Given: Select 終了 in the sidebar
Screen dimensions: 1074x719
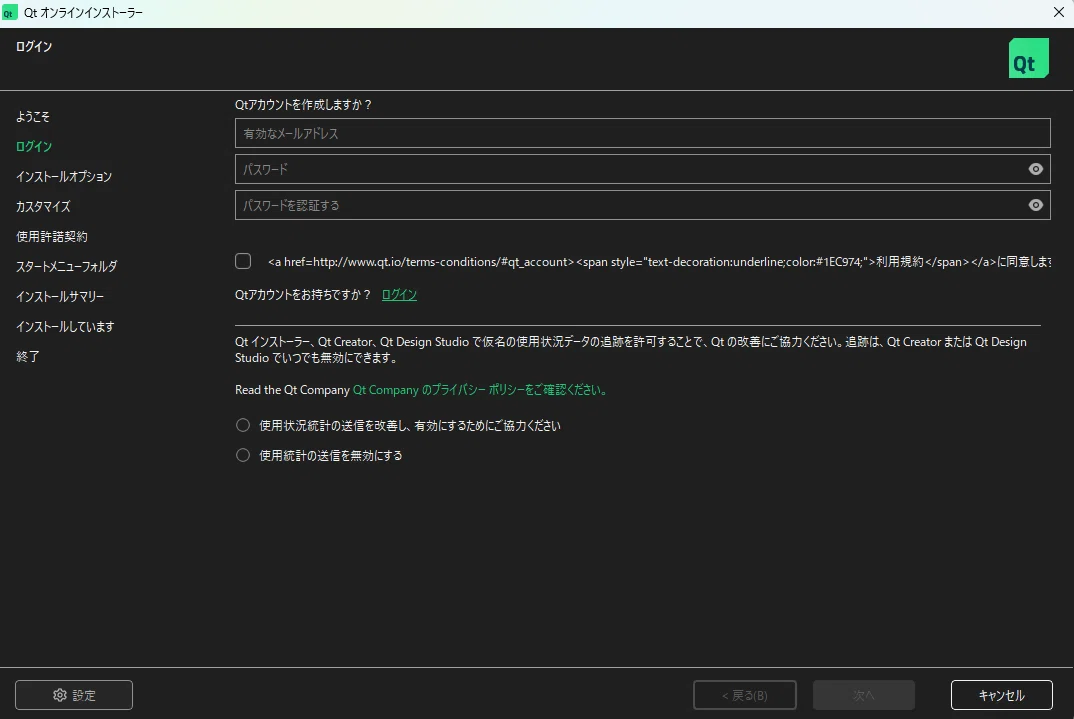Looking at the screenshot, I should [27, 357].
